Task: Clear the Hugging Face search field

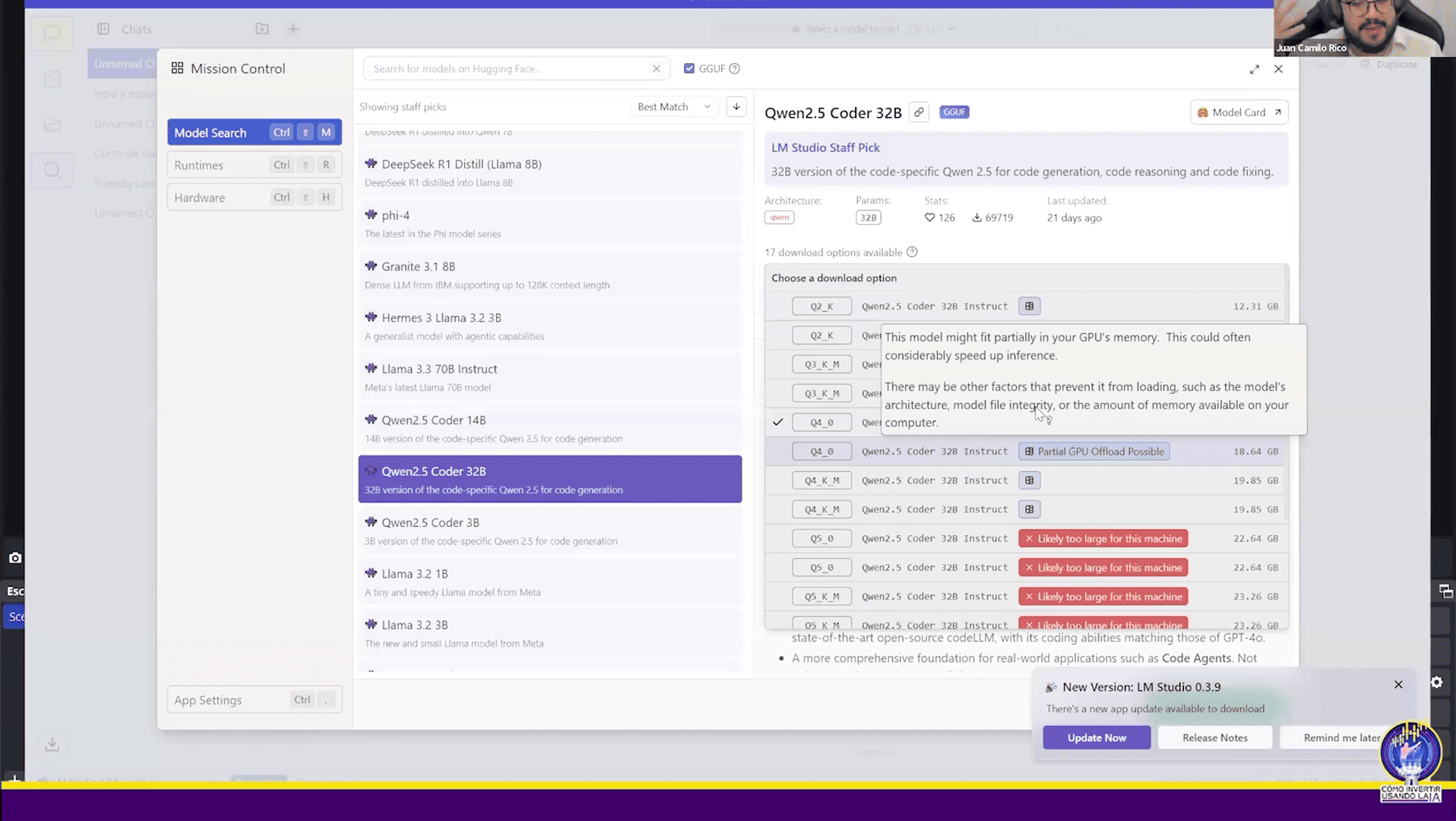Action: (656, 68)
